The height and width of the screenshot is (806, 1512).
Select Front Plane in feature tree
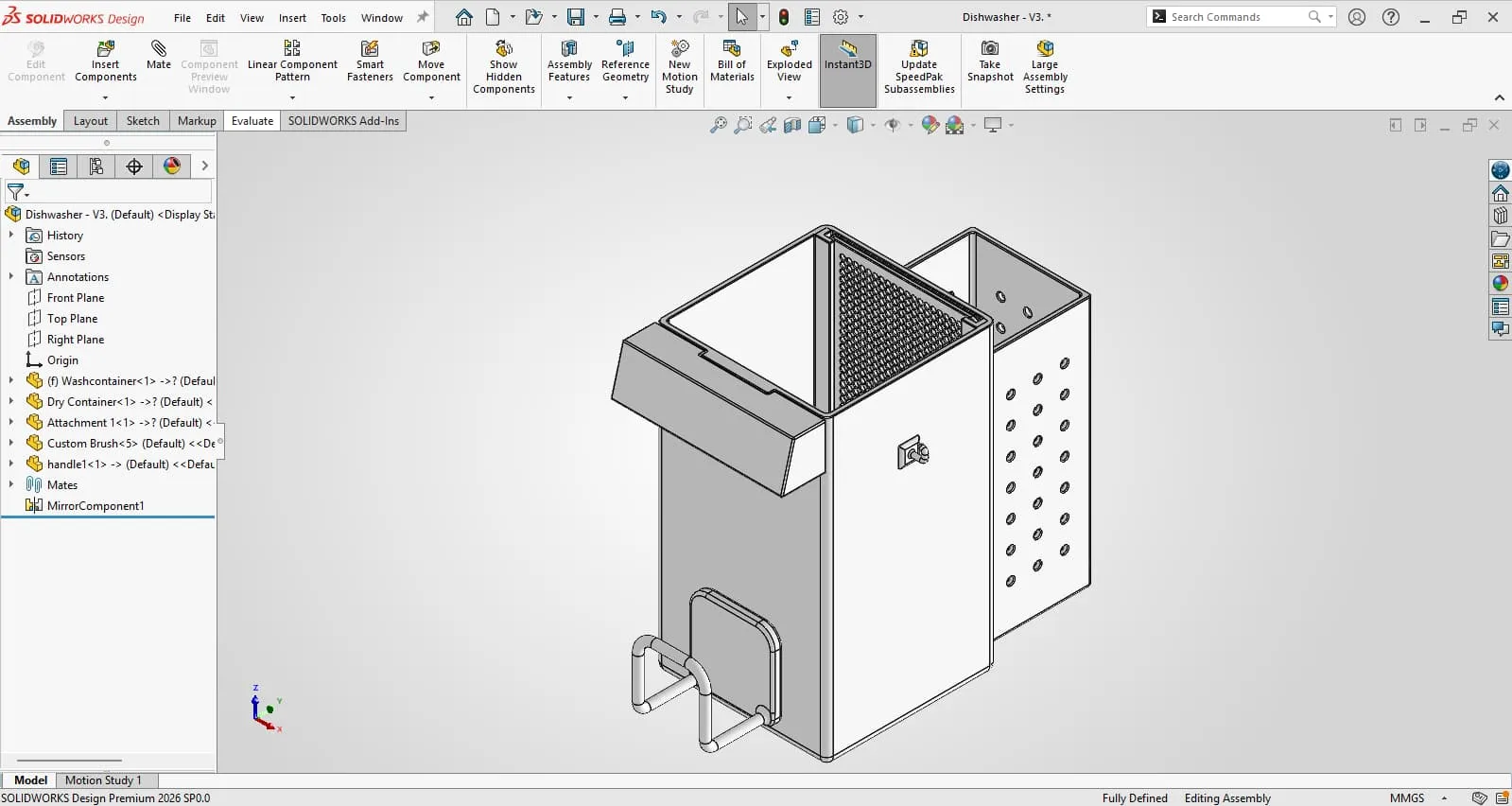point(76,297)
